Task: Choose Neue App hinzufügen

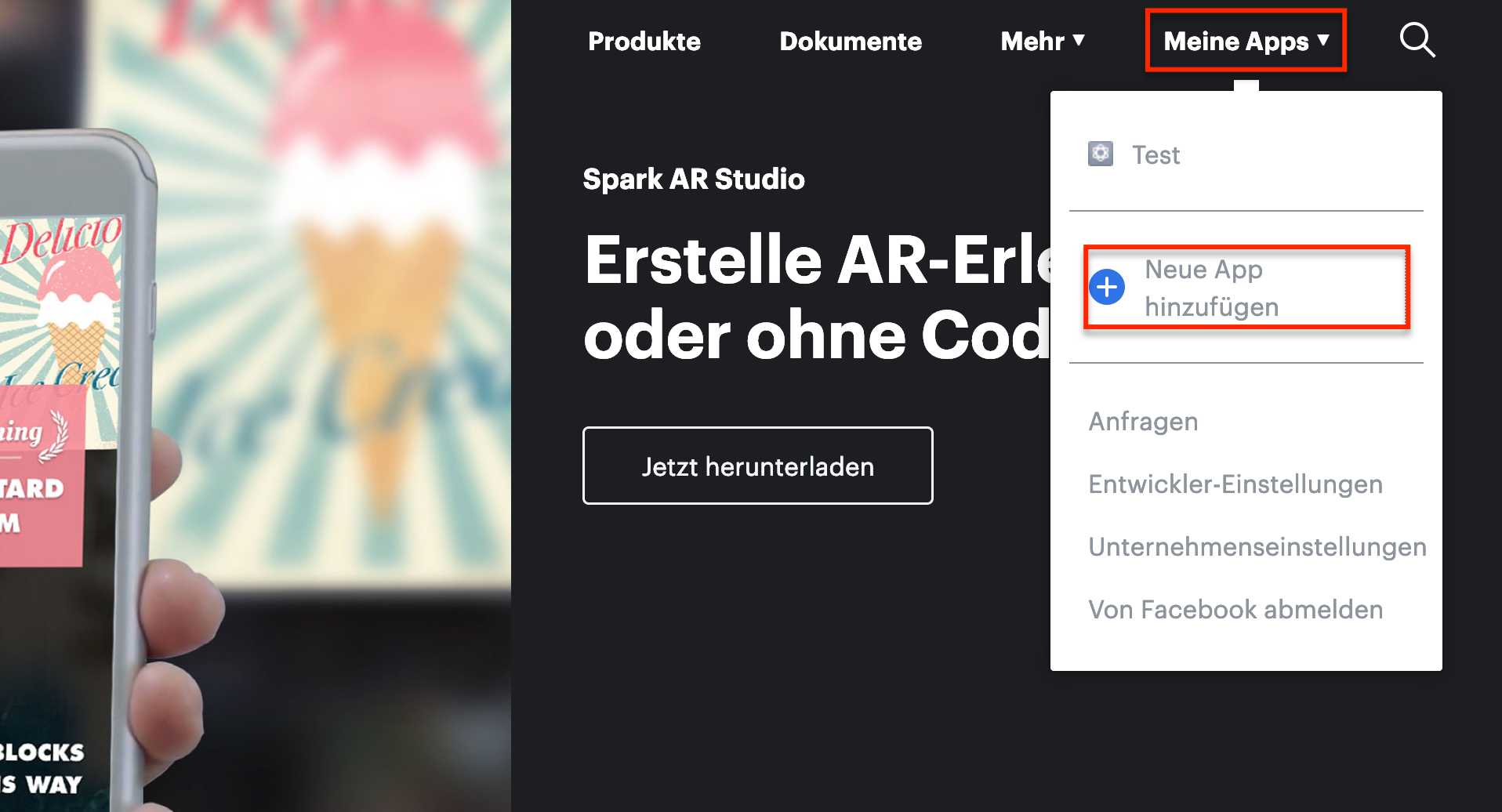Action: (1246, 288)
